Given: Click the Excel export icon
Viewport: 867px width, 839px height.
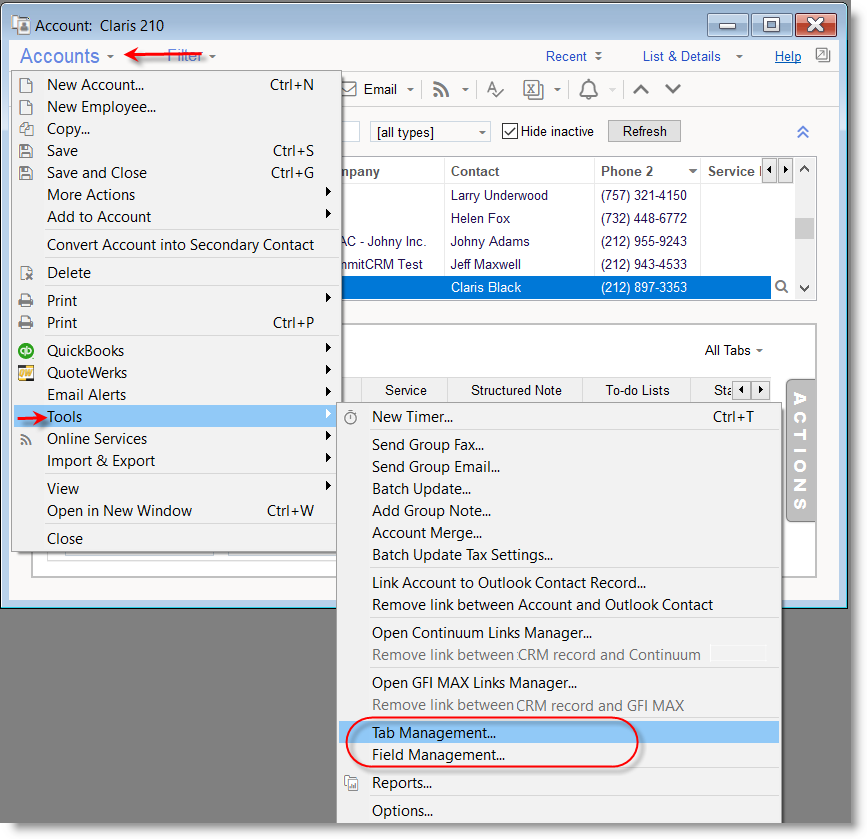Looking at the screenshot, I should click(x=535, y=90).
